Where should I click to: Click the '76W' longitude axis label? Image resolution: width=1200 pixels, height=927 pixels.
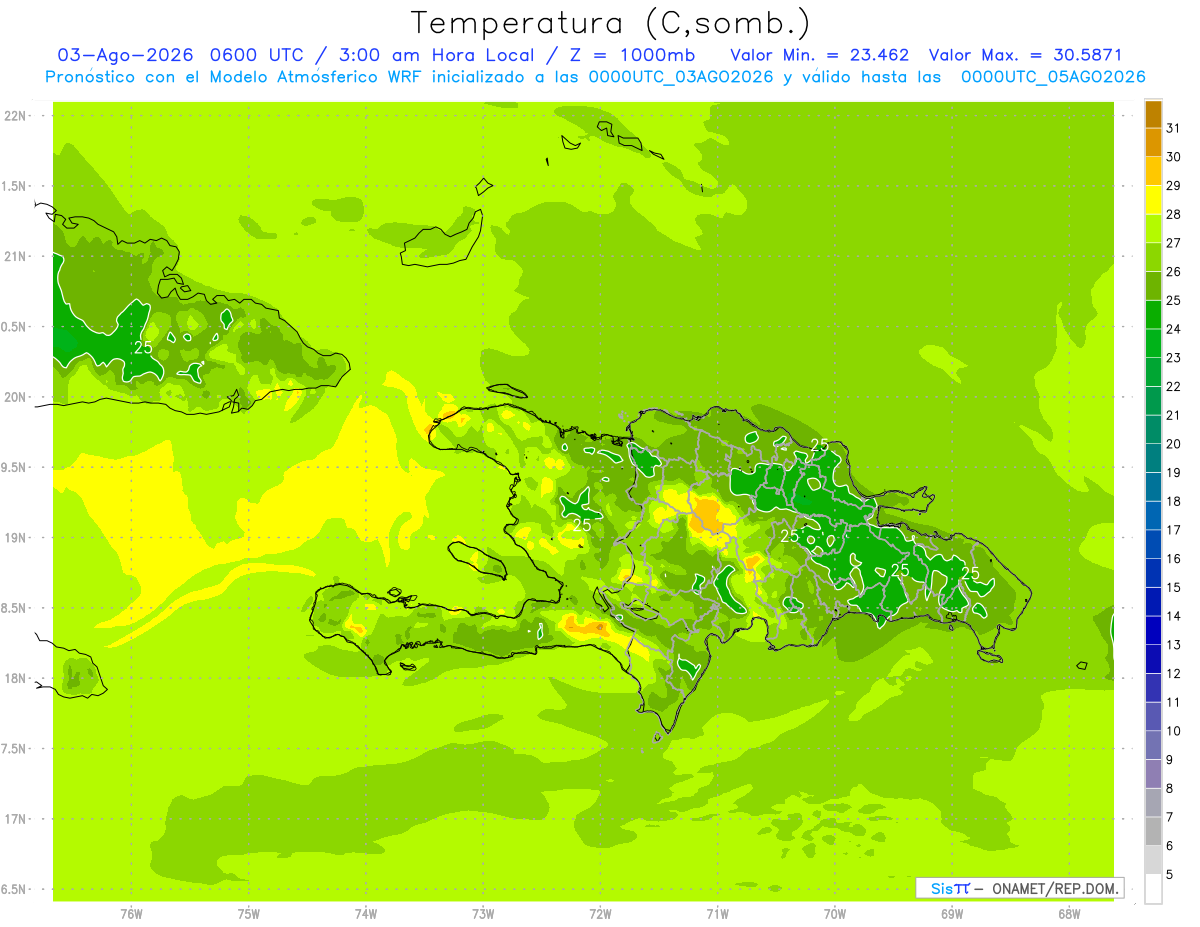pyautogui.click(x=131, y=914)
